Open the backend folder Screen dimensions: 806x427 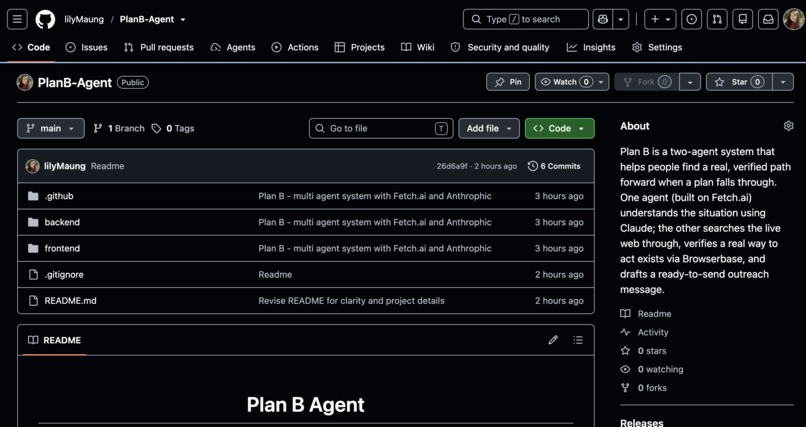62,222
